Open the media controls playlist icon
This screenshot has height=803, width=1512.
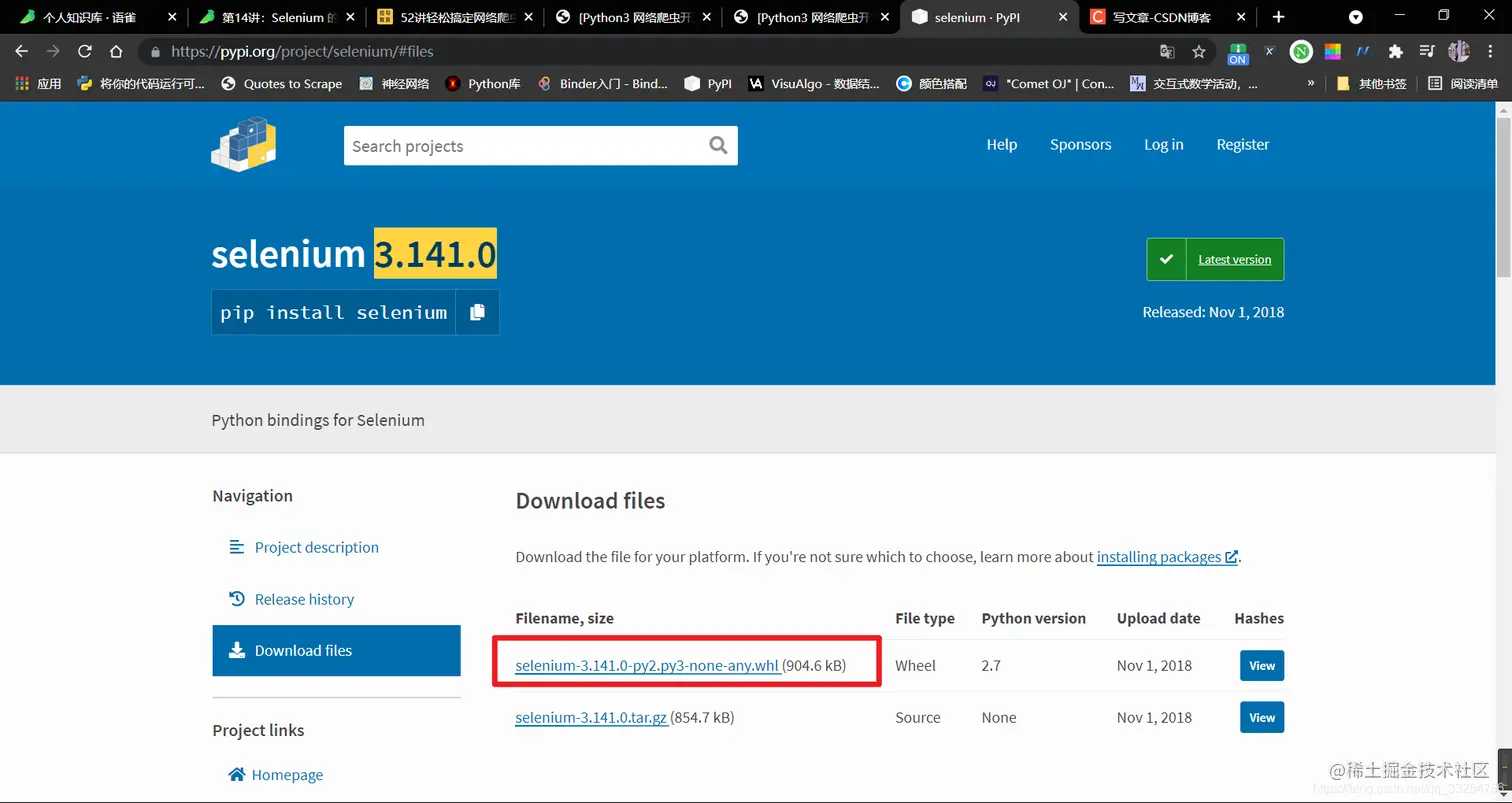point(1427,52)
